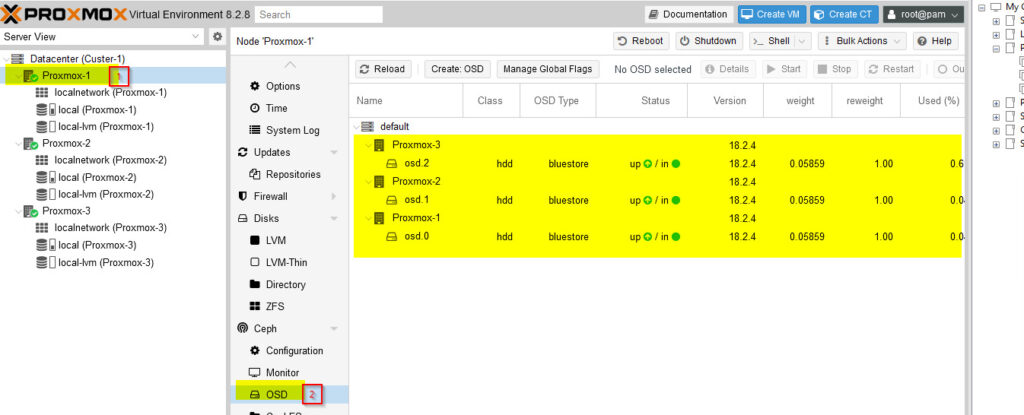Click the Proxmox logo
The width and height of the screenshot is (1024, 415).
pyautogui.click(x=63, y=13)
